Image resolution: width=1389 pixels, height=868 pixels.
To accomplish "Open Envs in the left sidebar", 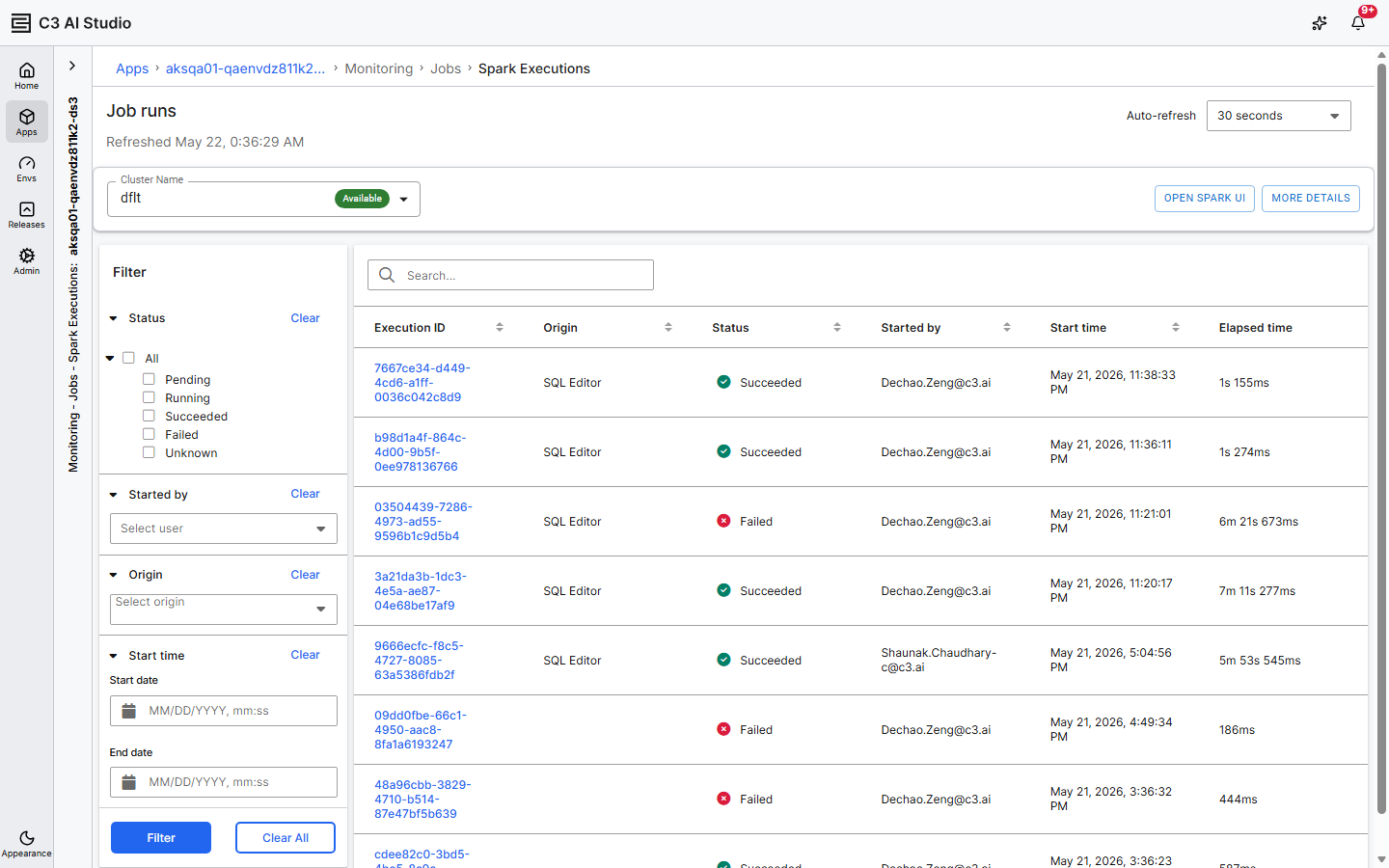I will (27, 169).
